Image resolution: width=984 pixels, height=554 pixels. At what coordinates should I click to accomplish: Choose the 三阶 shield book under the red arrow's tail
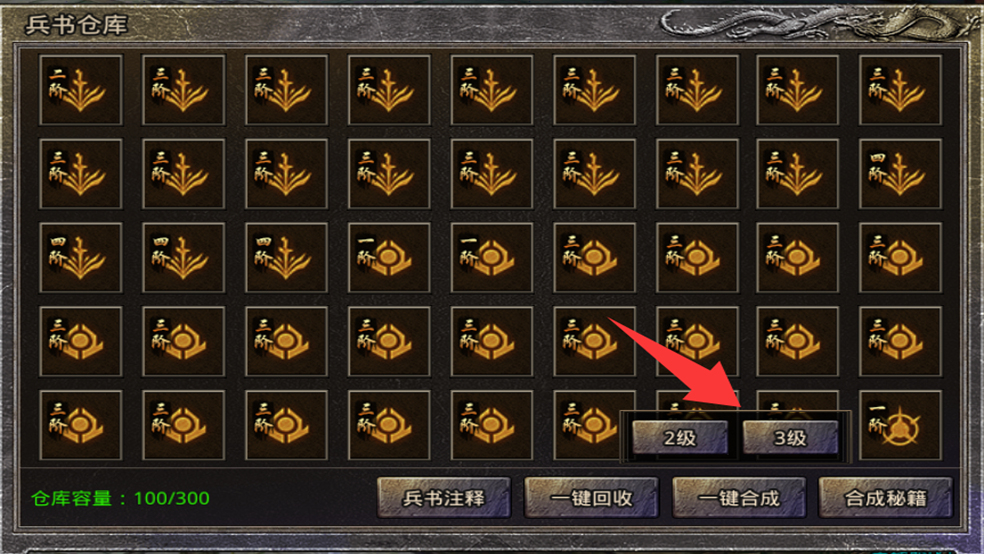coord(594,341)
